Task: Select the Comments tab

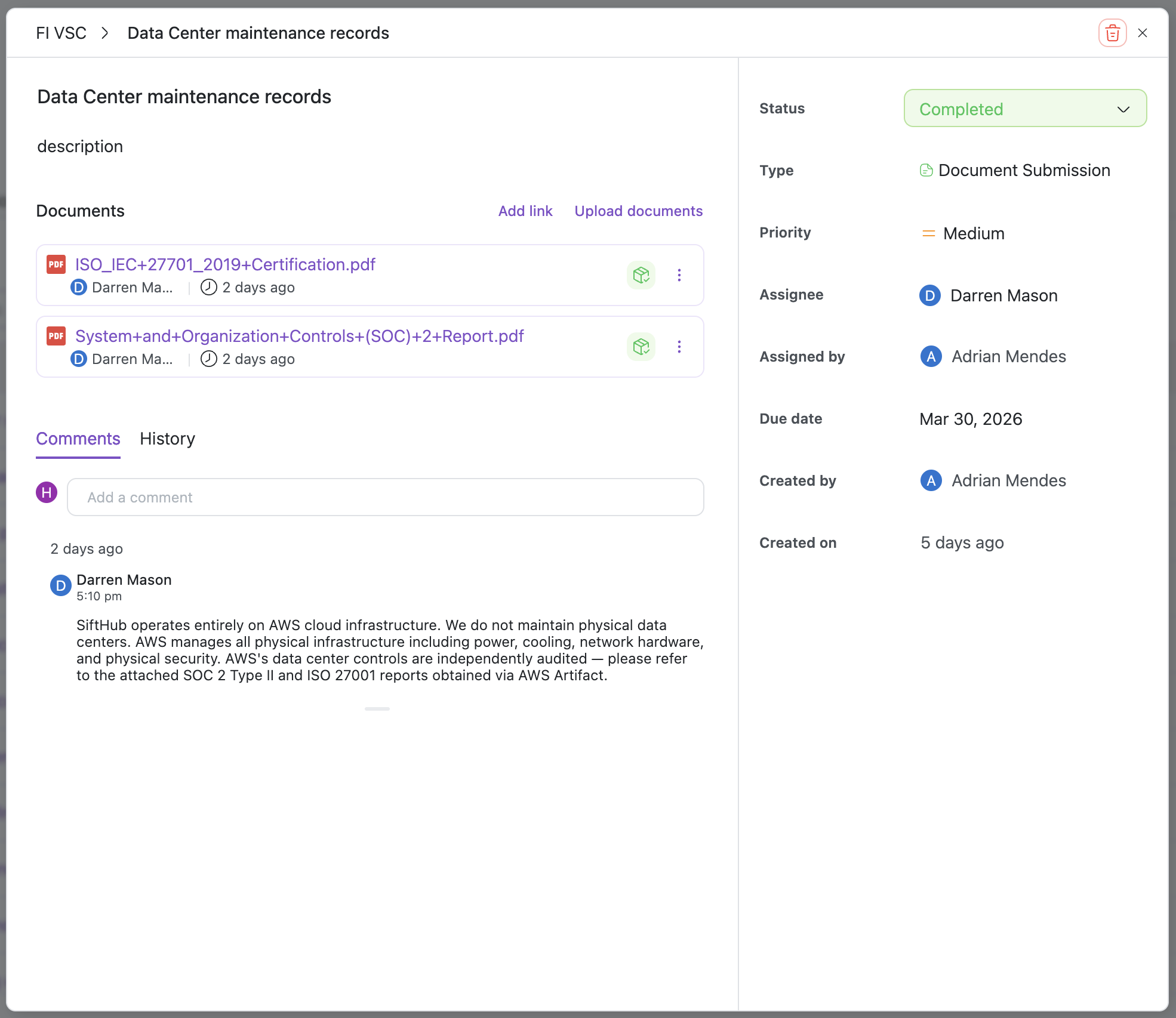Action: pyautogui.click(x=78, y=439)
